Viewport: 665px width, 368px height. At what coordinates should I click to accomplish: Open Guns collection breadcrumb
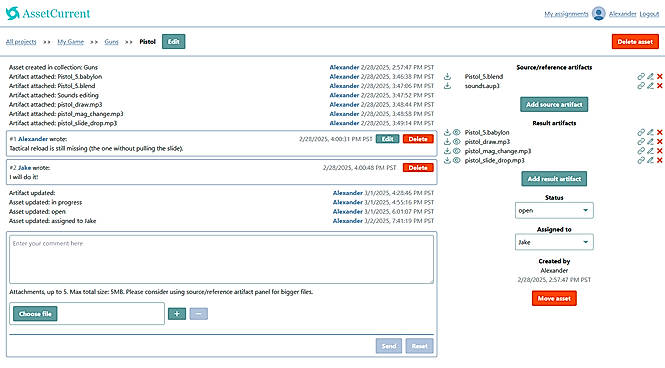(112, 42)
